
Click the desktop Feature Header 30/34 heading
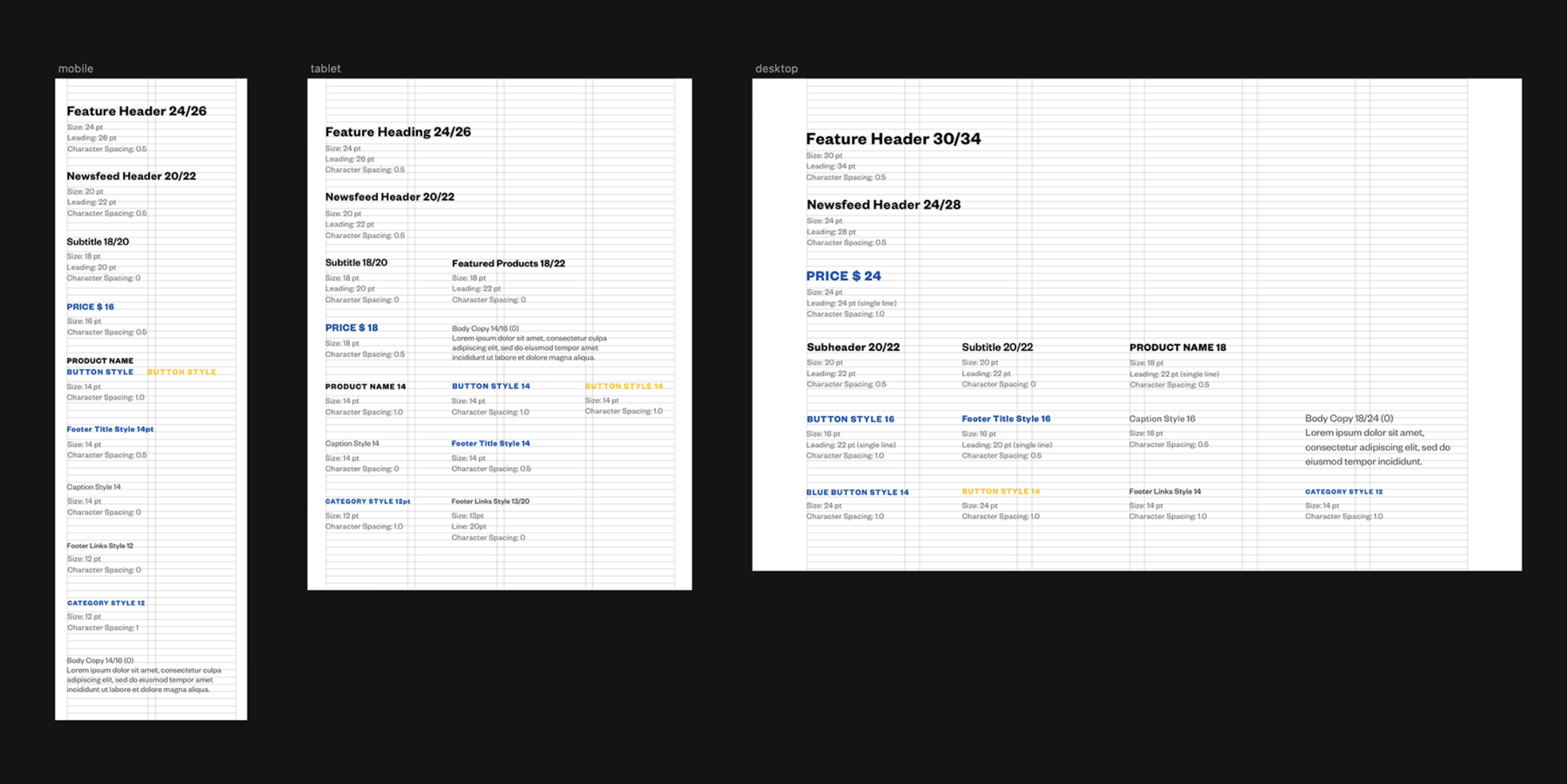coord(893,139)
